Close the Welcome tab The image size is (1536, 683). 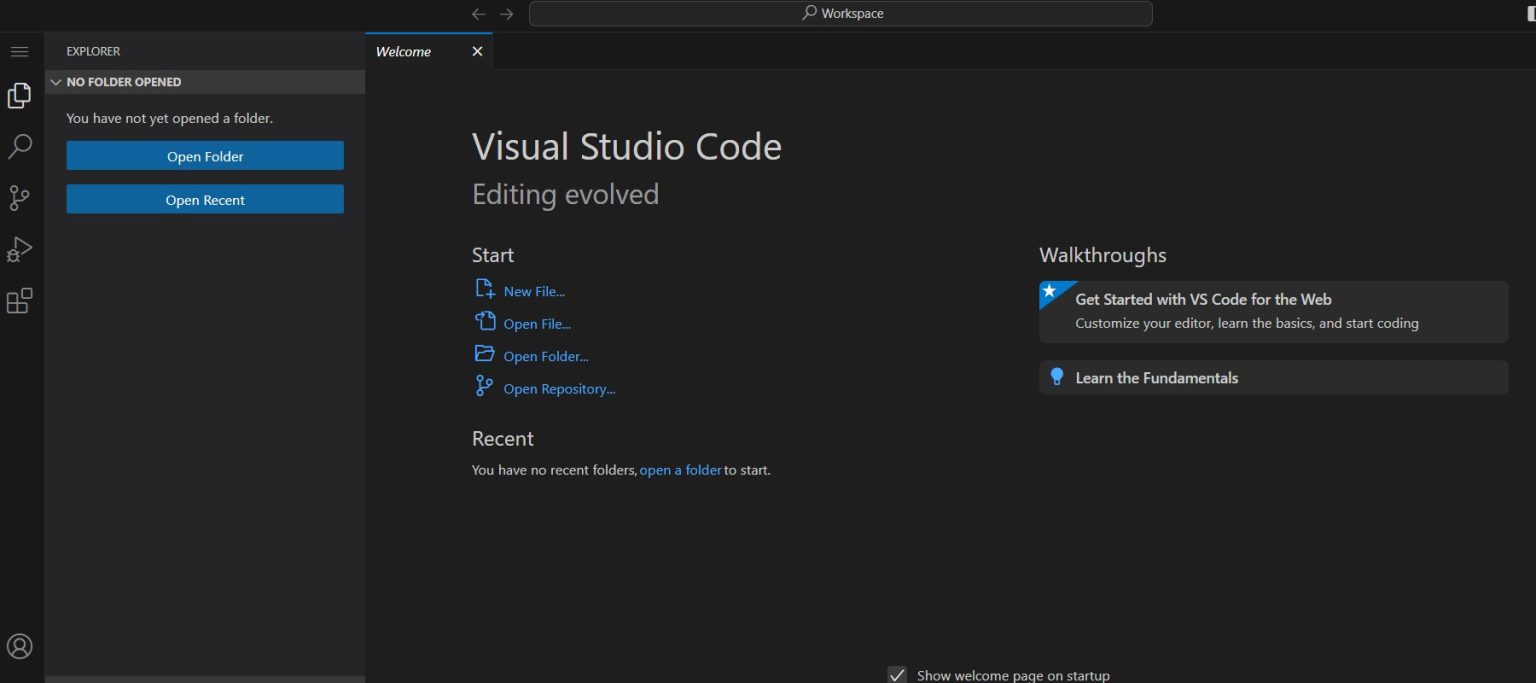click(477, 51)
